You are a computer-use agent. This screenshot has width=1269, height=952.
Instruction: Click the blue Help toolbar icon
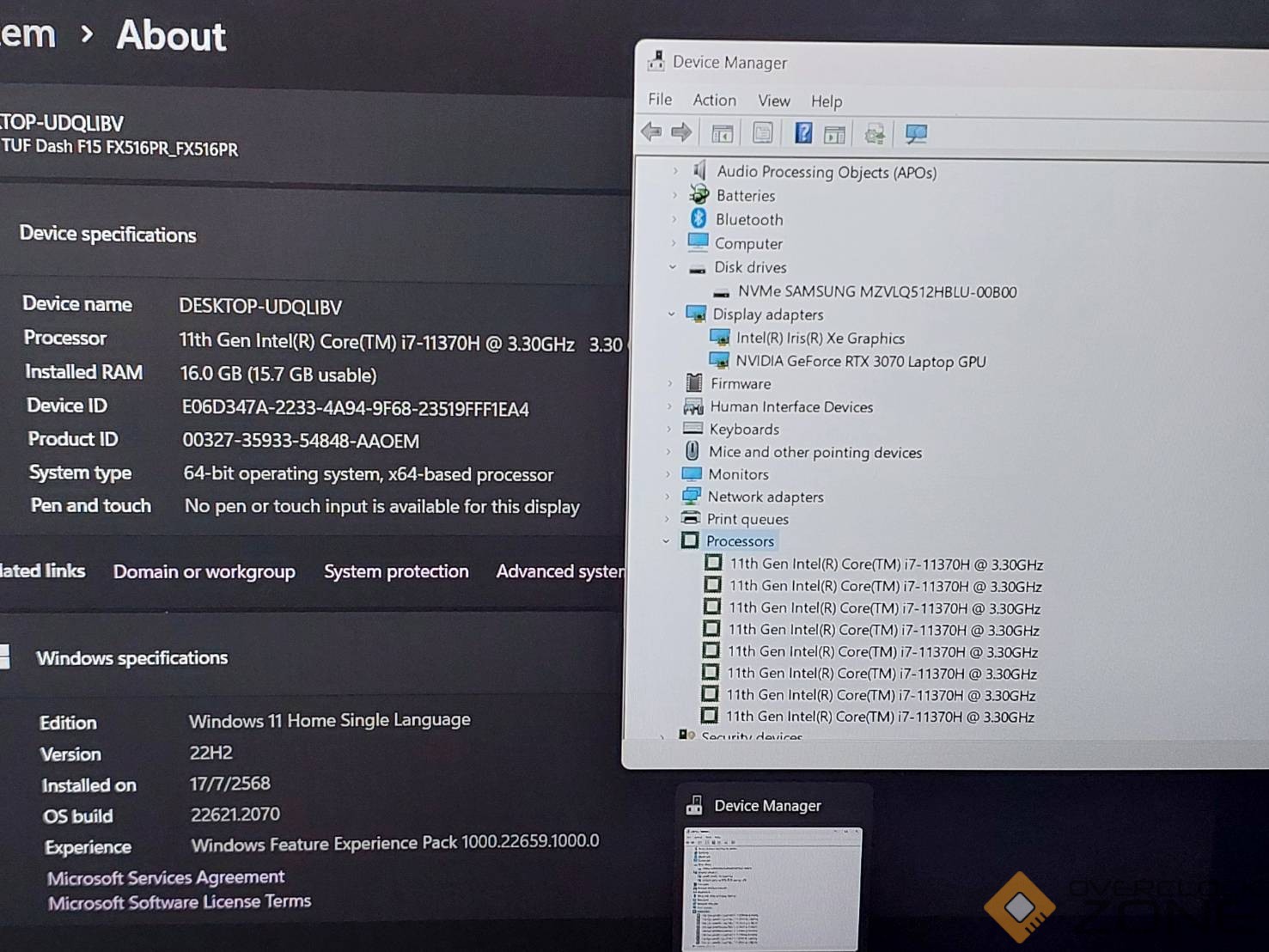coord(802,133)
